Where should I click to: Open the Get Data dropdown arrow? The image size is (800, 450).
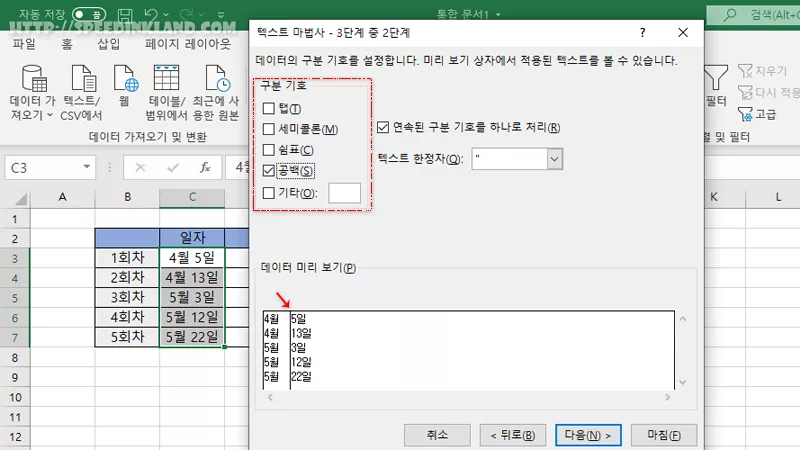tap(49, 115)
